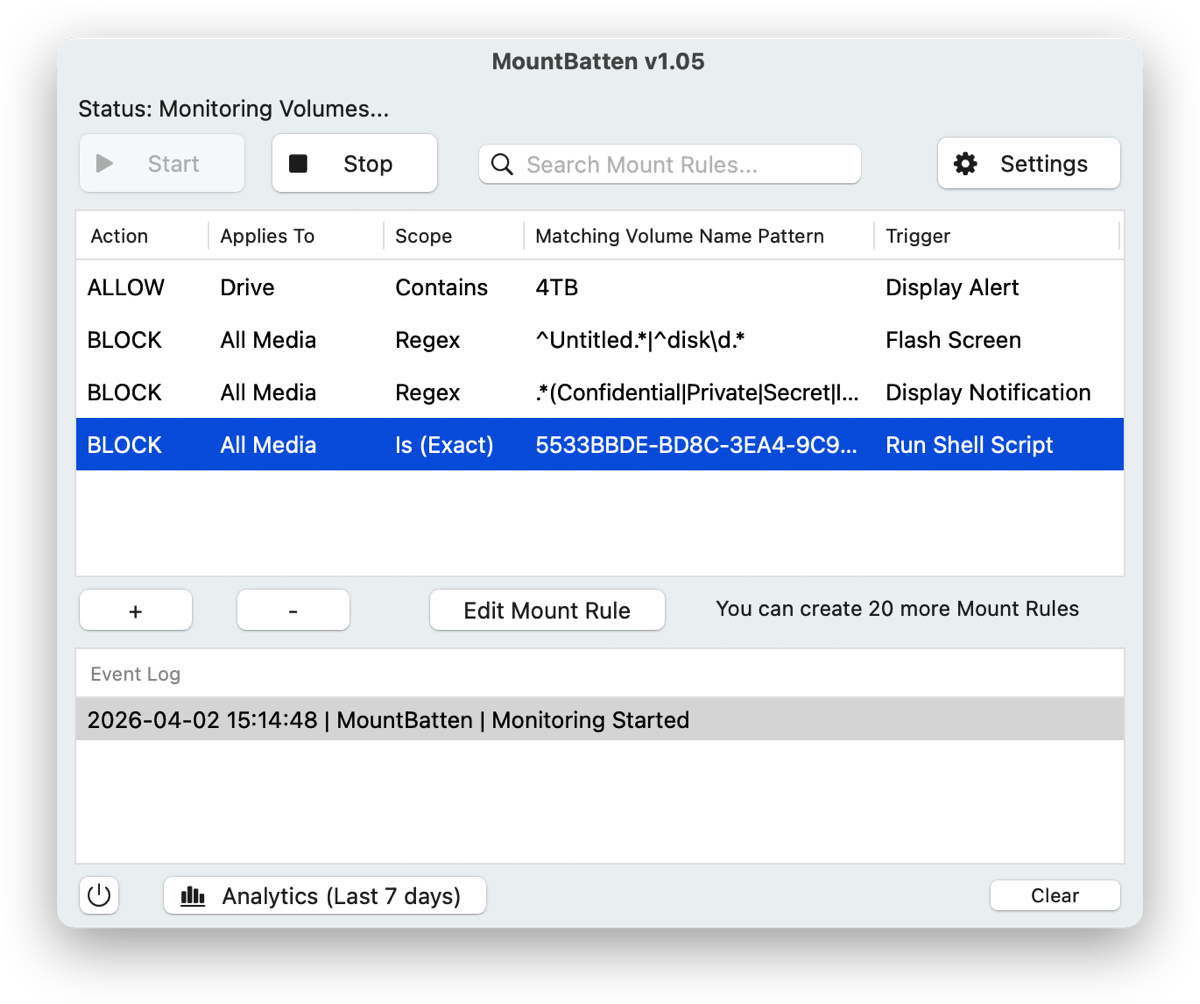Screen dimensions: 1200x1004
Task: Open Settings with the gear button
Action: click(1028, 163)
